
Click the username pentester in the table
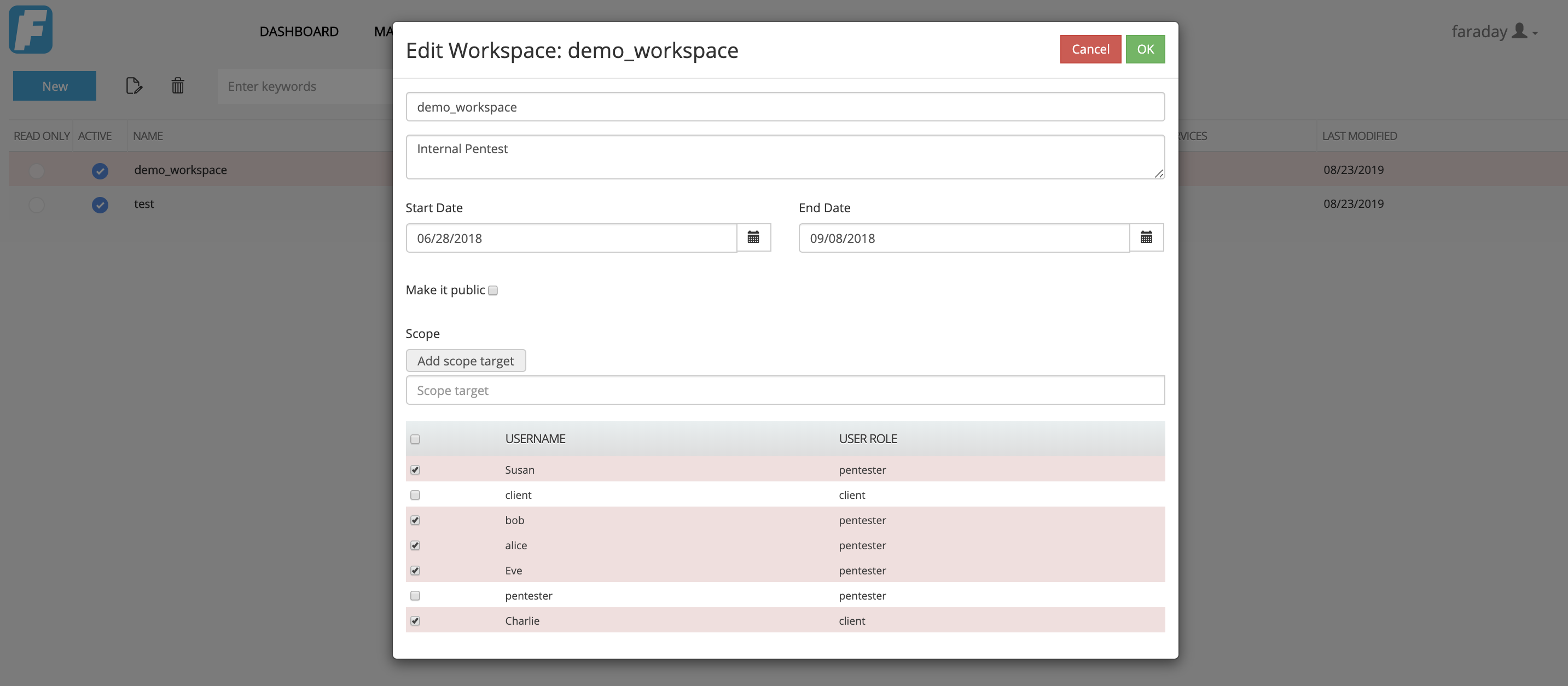click(529, 596)
